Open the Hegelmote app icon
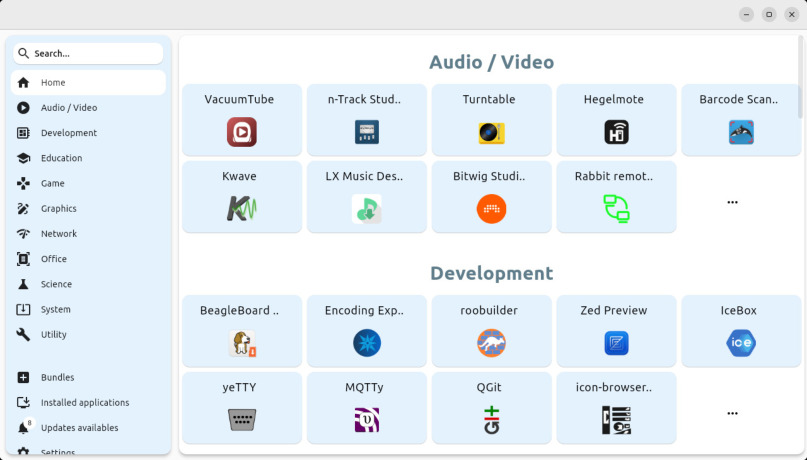The width and height of the screenshot is (807, 460). (x=616, y=132)
